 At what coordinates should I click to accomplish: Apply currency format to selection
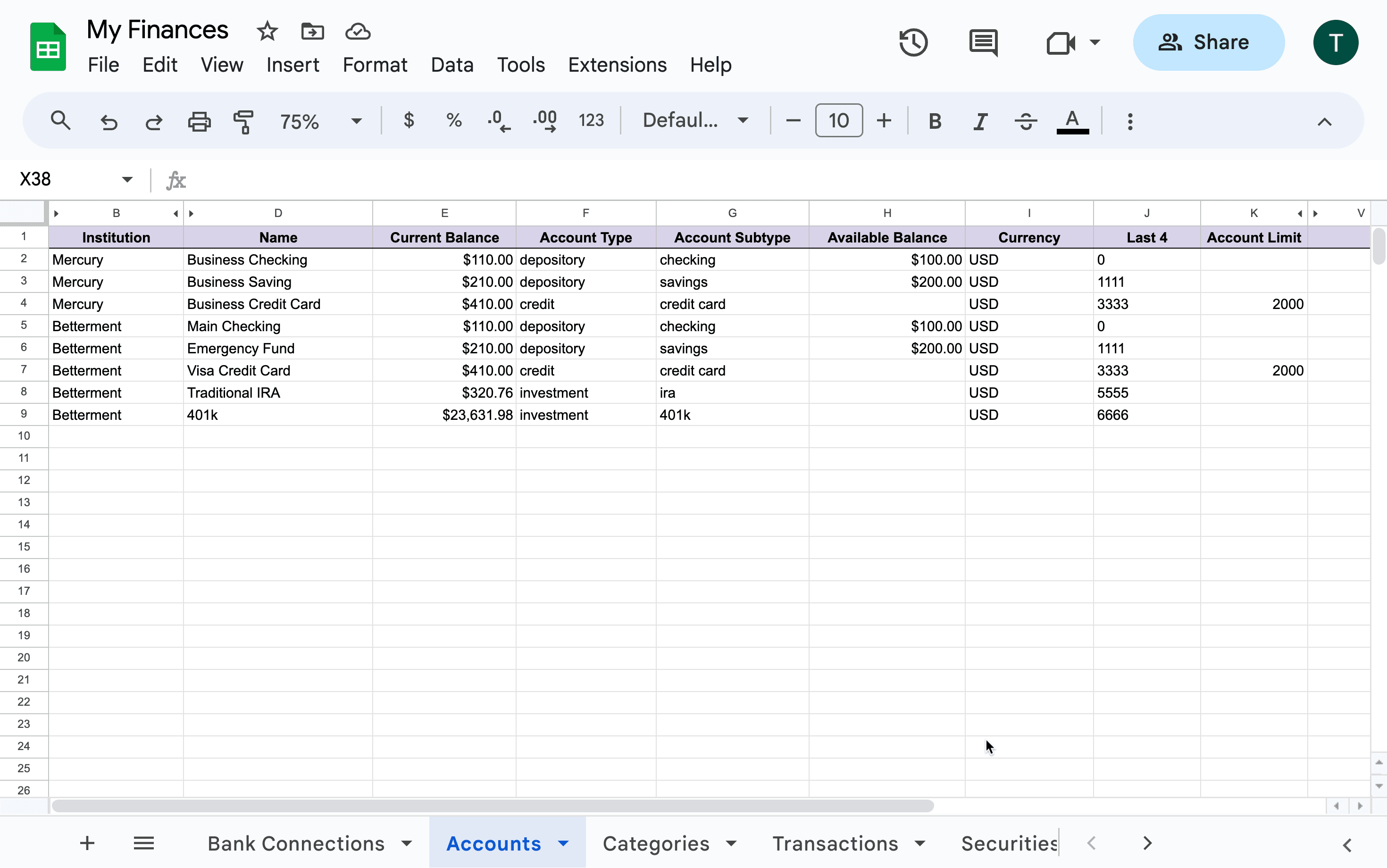point(408,120)
